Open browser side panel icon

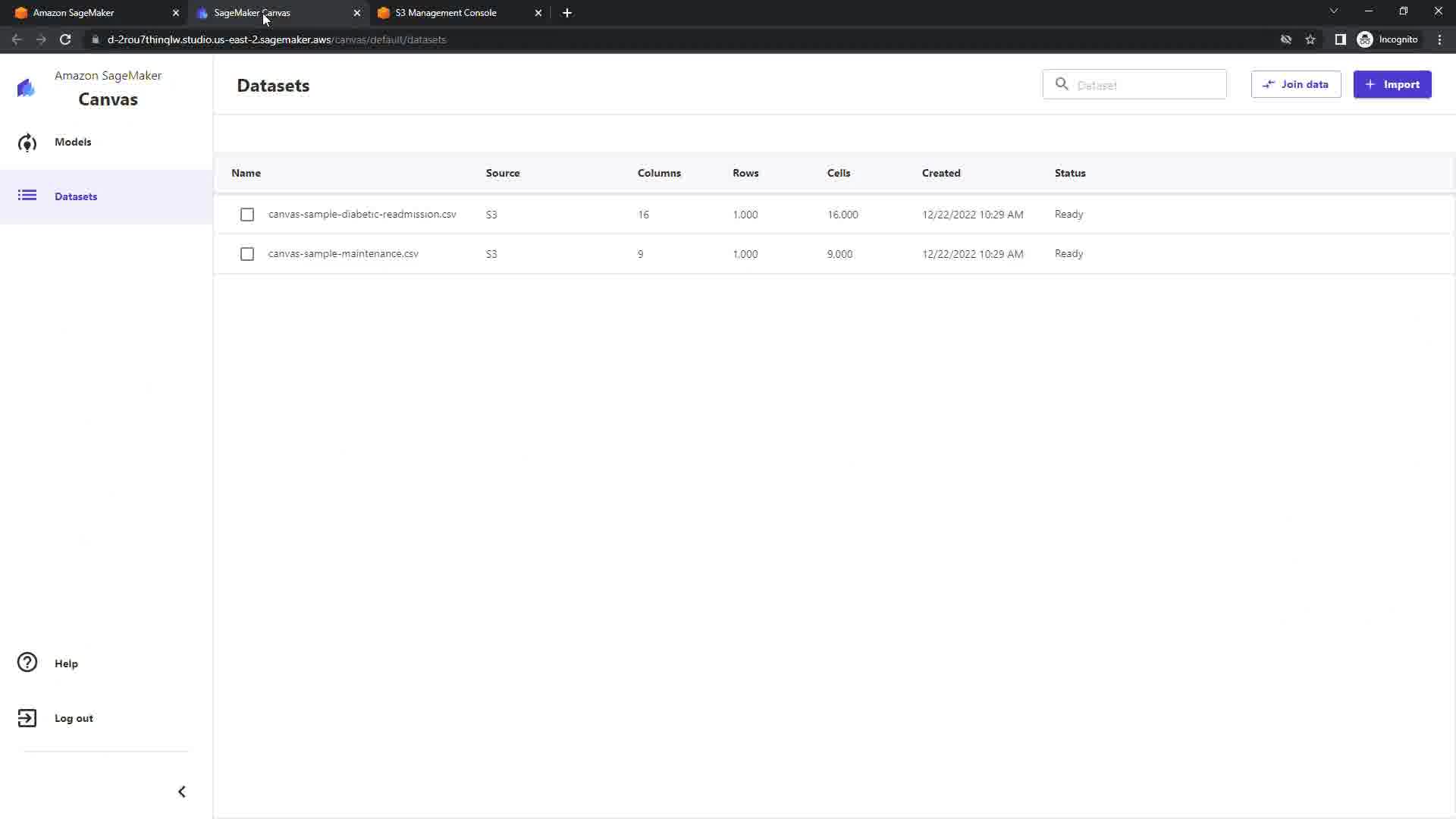[1340, 39]
